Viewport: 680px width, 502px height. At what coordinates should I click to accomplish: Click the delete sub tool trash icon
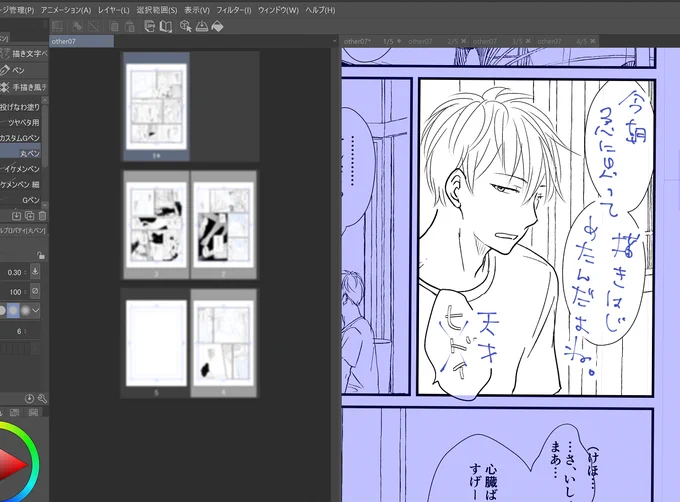(42, 215)
